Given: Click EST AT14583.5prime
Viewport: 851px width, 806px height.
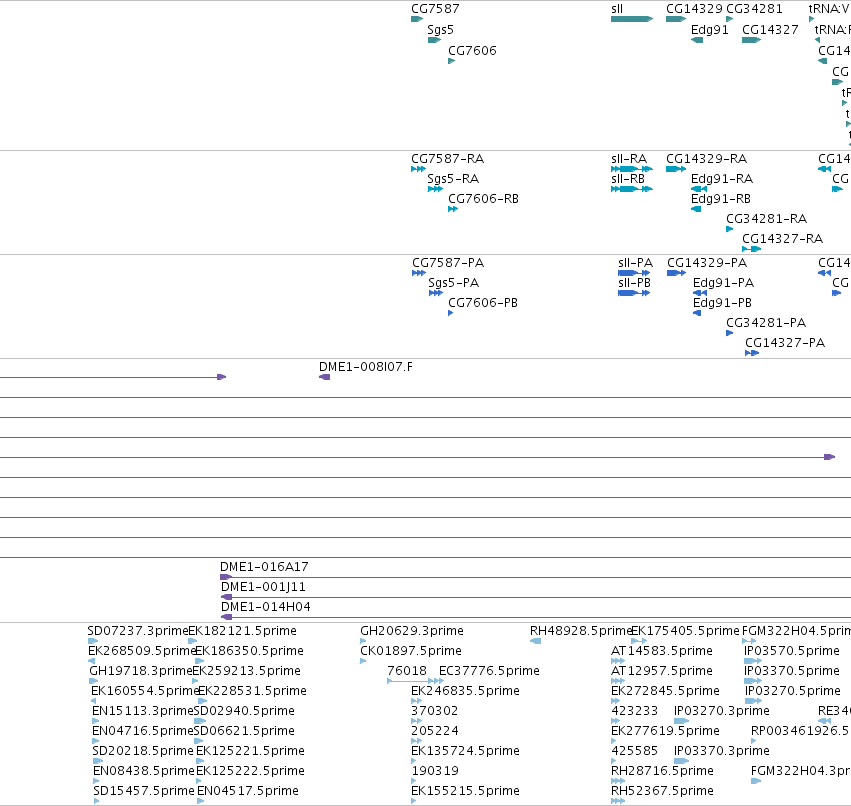Looking at the screenshot, I should [662, 651].
